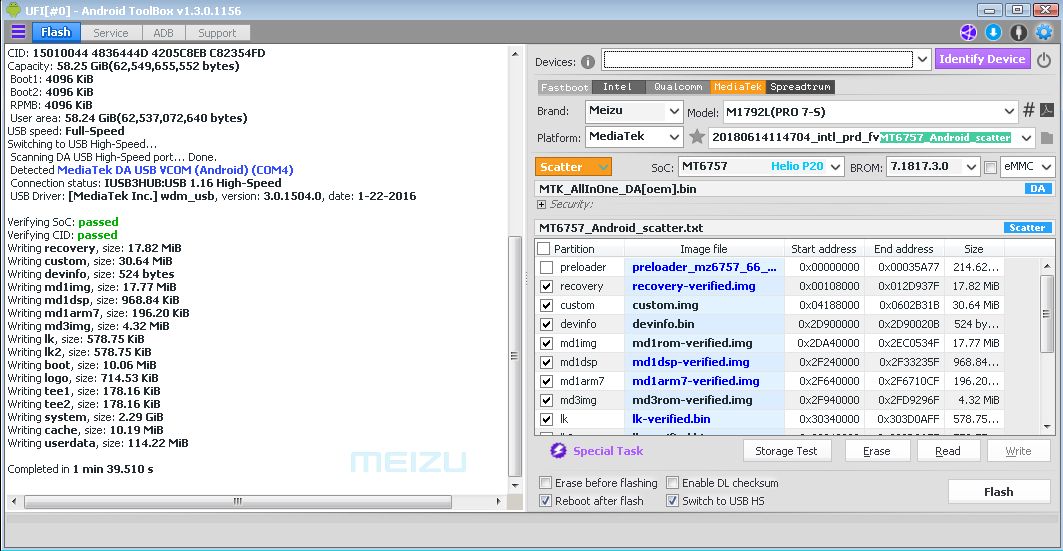
Task: Click the blue Scatter badge
Action: [1027, 228]
